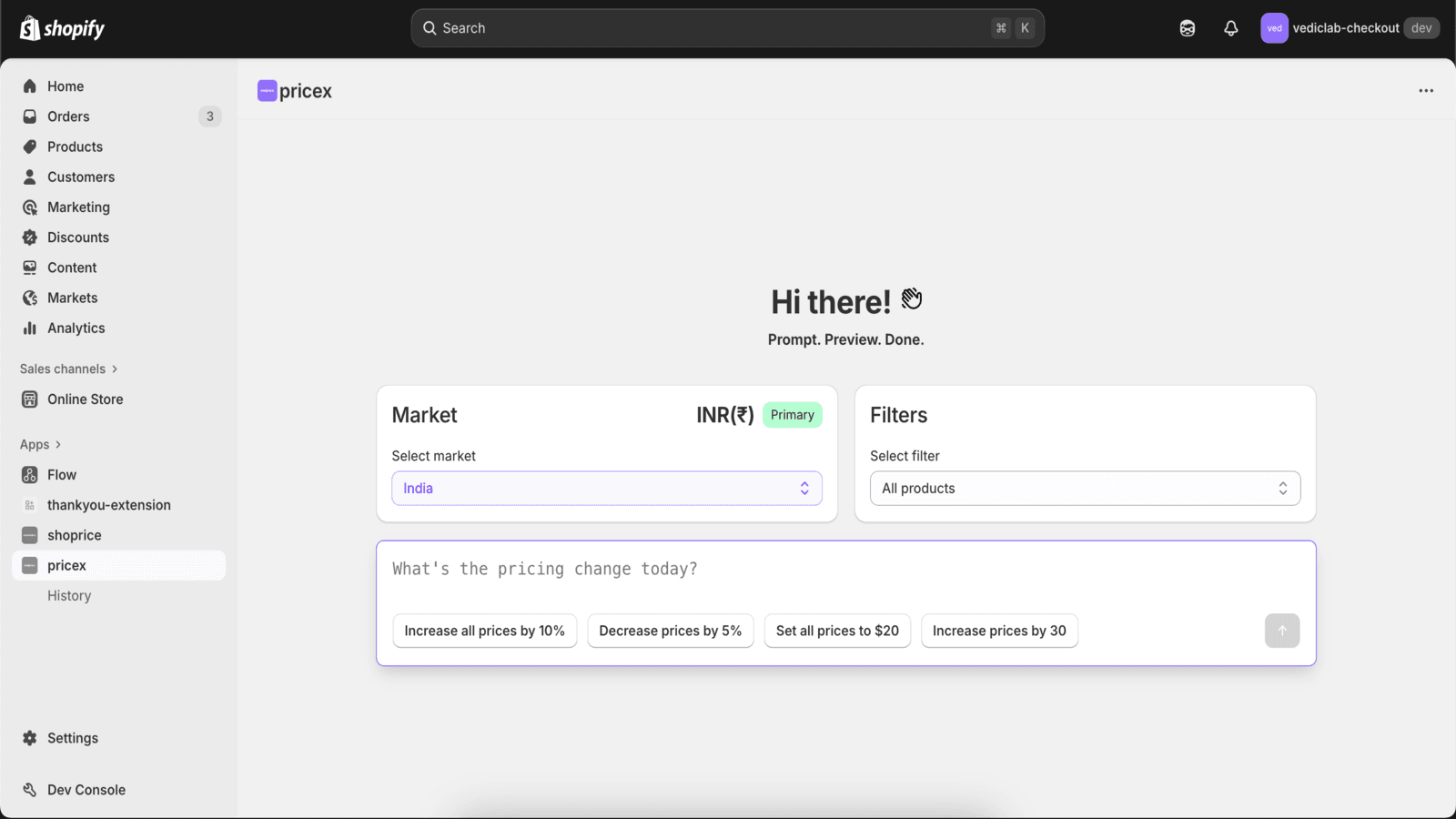Click the Shopify logo
The height and width of the screenshot is (819, 1456).
tap(62, 28)
